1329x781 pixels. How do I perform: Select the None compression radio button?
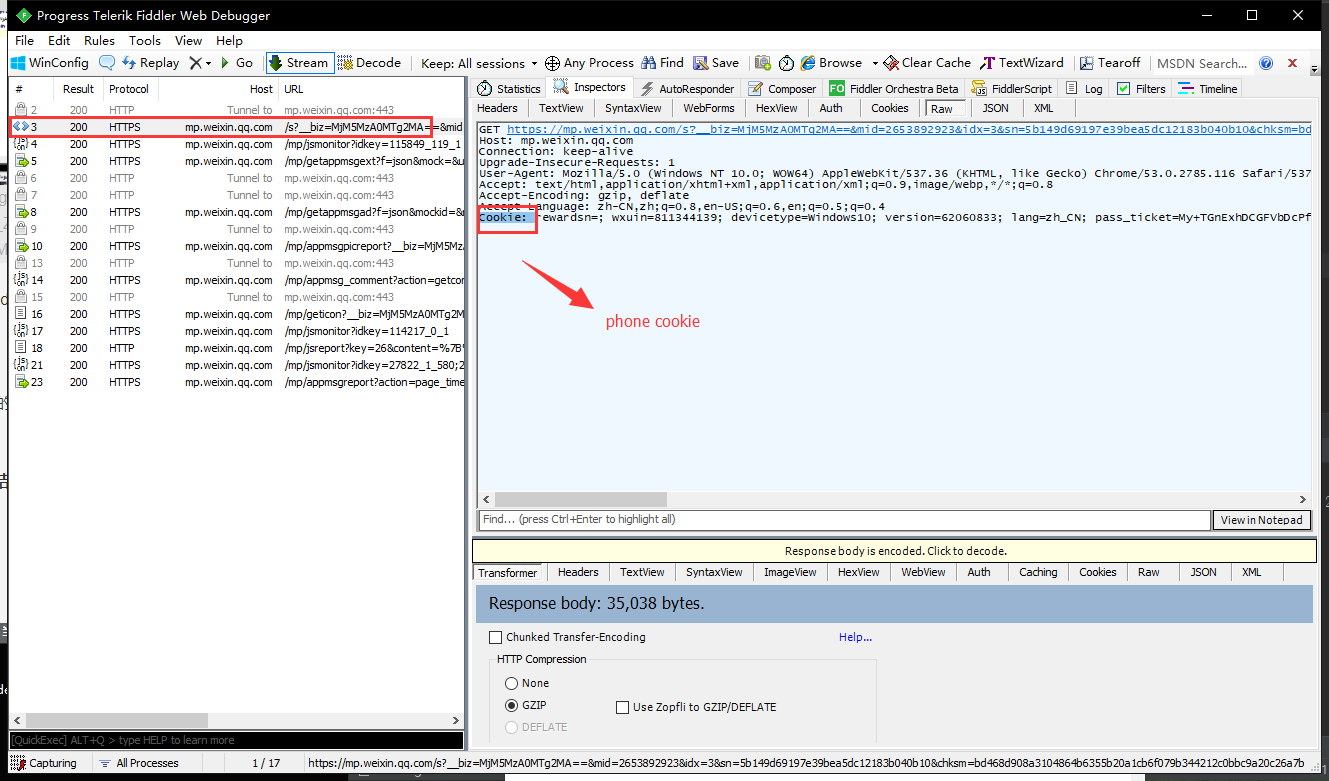[512, 683]
